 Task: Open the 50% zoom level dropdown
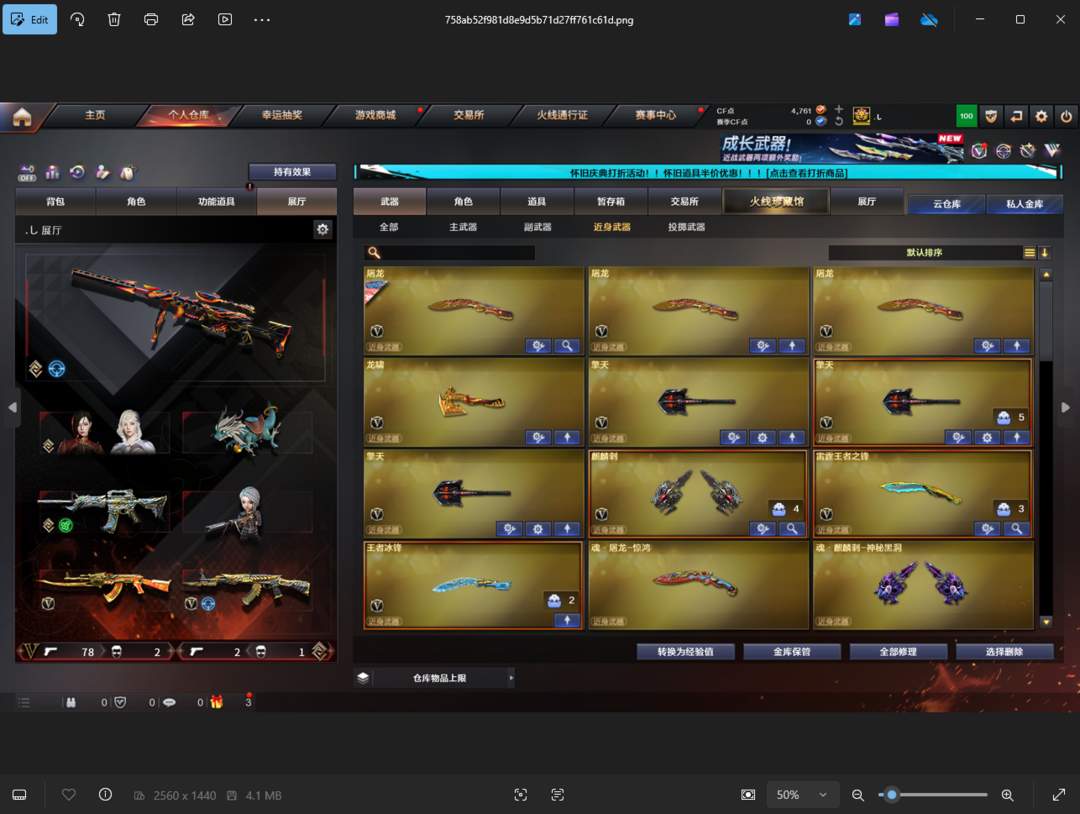(x=802, y=795)
